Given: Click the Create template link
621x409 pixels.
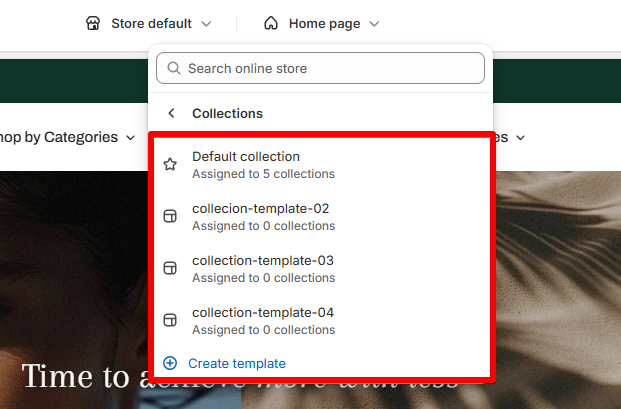Looking at the screenshot, I should pyautogui.click(x=237, y=363).
